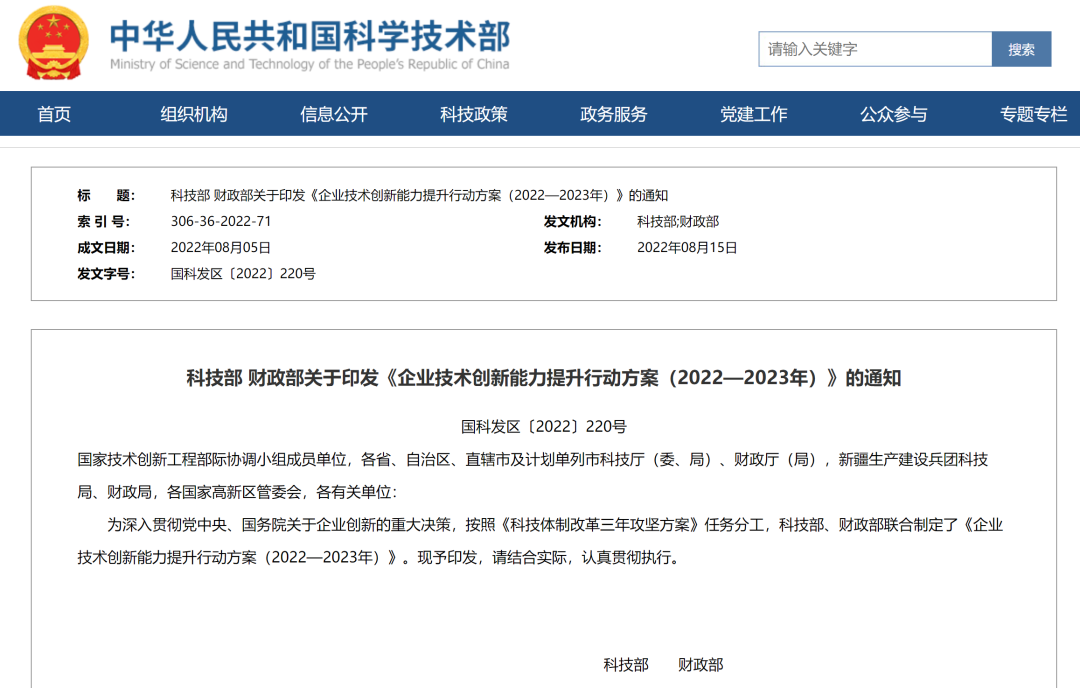The image size is (1080, 688).
Task: Click the issuing agency value 科技部;财政部
Action: [x=678, y=221]
